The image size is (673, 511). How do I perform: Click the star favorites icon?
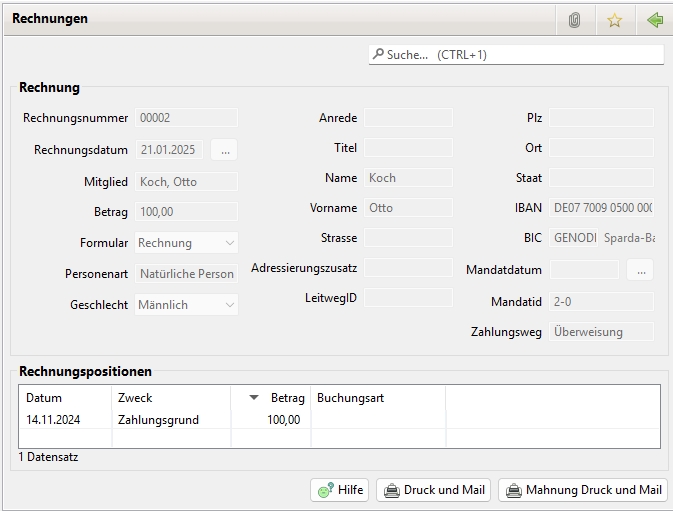(614, 20)
